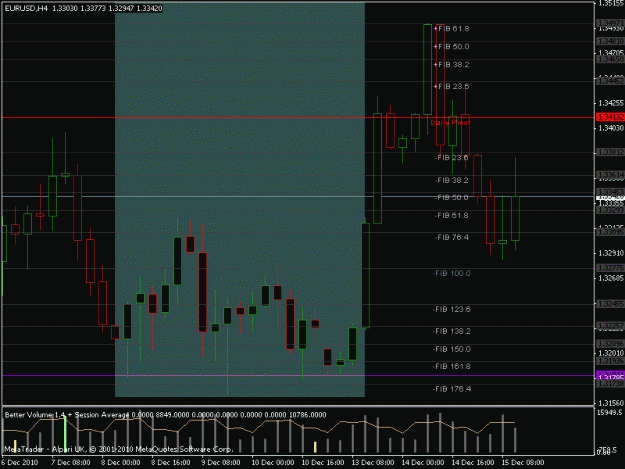Click the purple price tag on price axis
Screen dimensions: 625x469
pyautogui.click(x=610, y=375)
